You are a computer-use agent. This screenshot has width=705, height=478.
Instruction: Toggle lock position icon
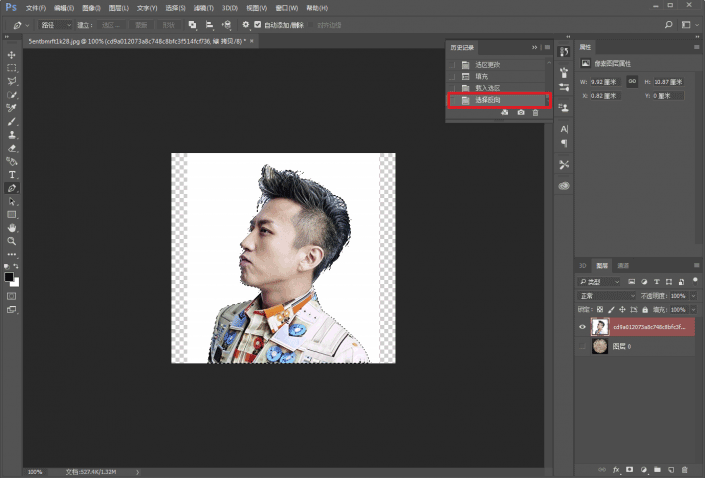click(x=622, y=309)
